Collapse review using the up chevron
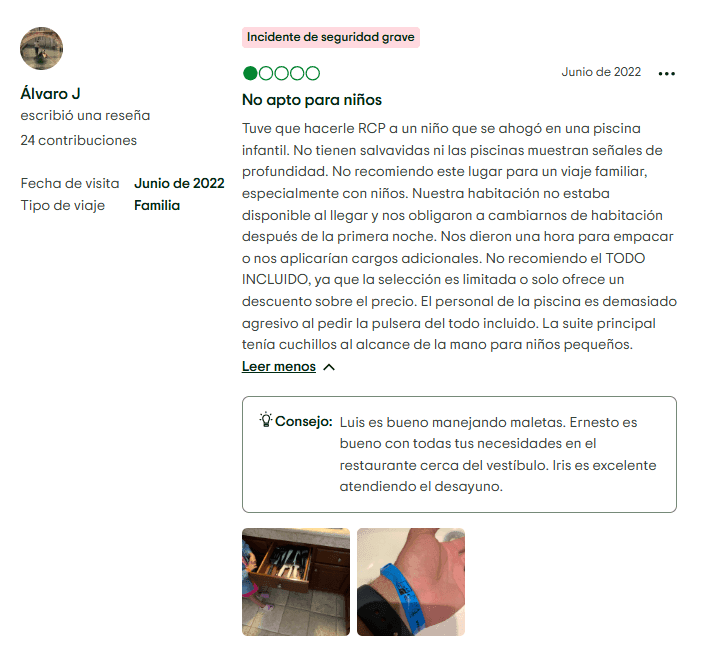Image resolution: width=705 pixels, height=645 pixels. pos(329,367)
